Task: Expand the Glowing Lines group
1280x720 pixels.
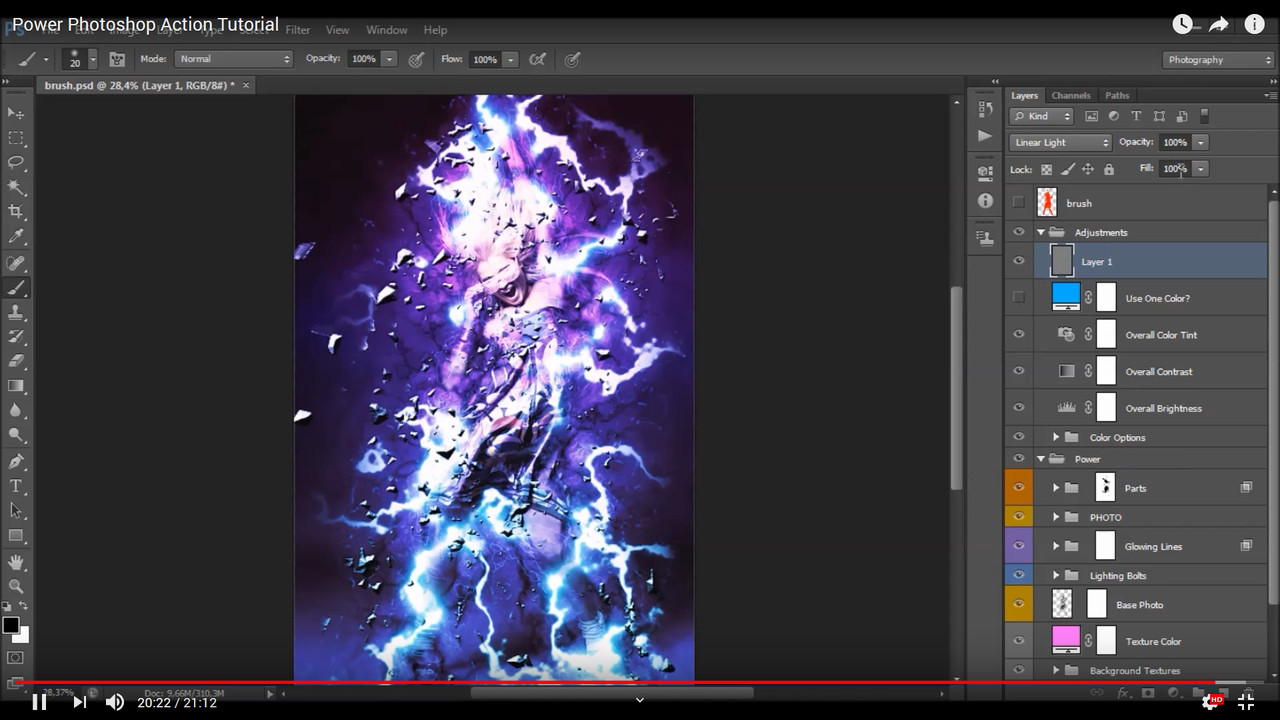Action: (x=1056, y=546)
